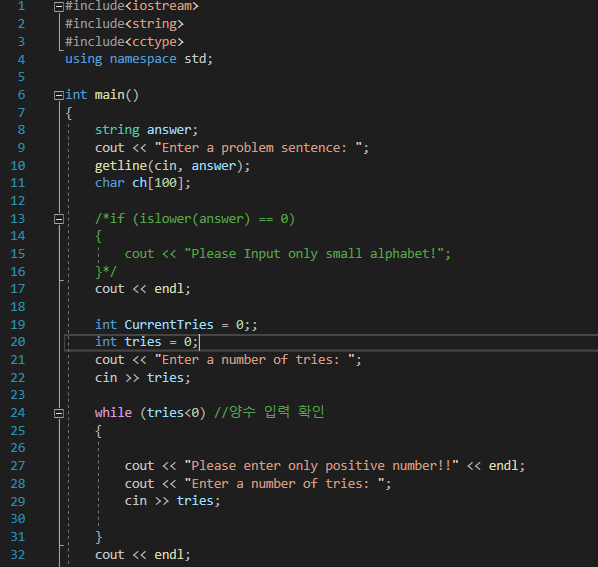Click 'using namespace std;' line
The height and width of the screenshot is (567, 598).
139,59
